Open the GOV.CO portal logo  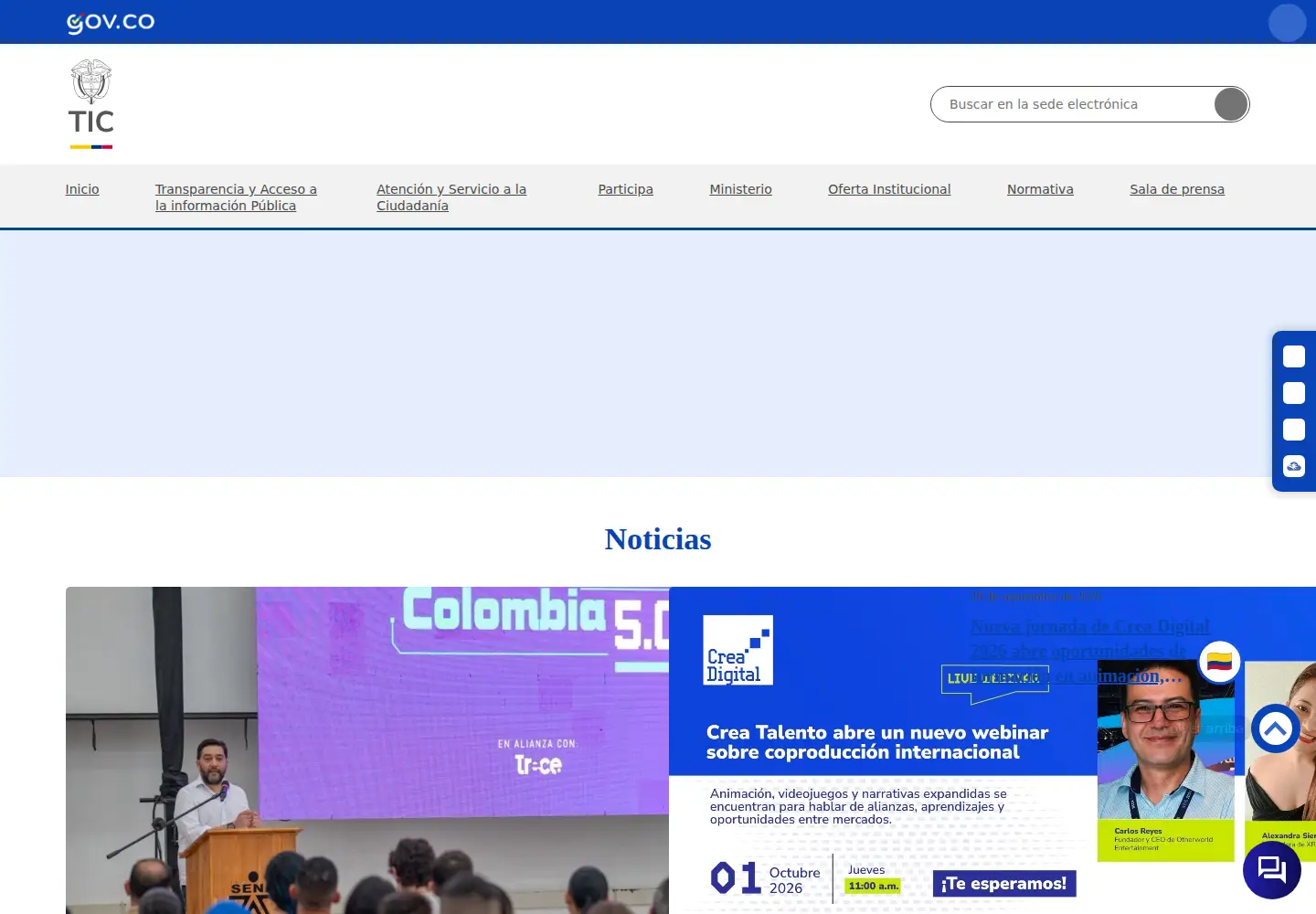click(x=111, y=22)
